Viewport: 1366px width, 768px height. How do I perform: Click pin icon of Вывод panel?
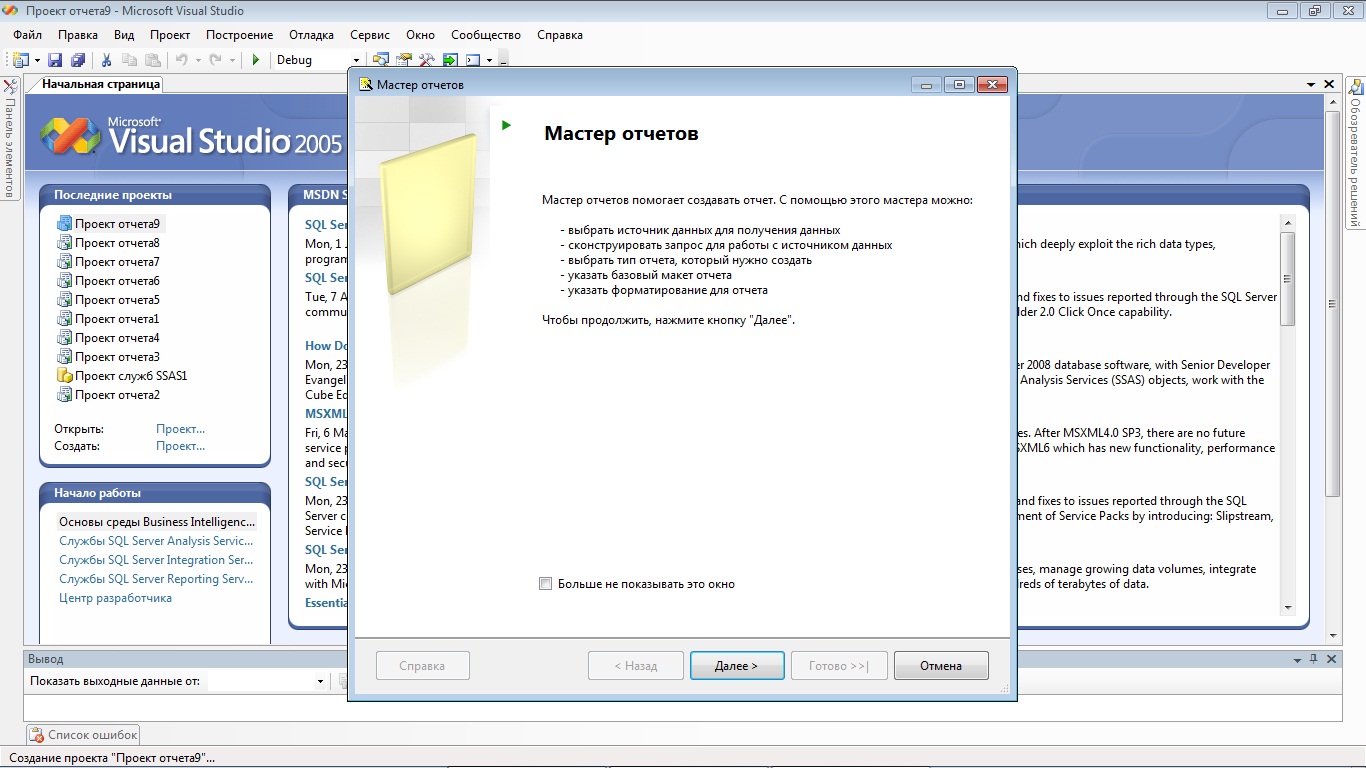coord(1312,659)
